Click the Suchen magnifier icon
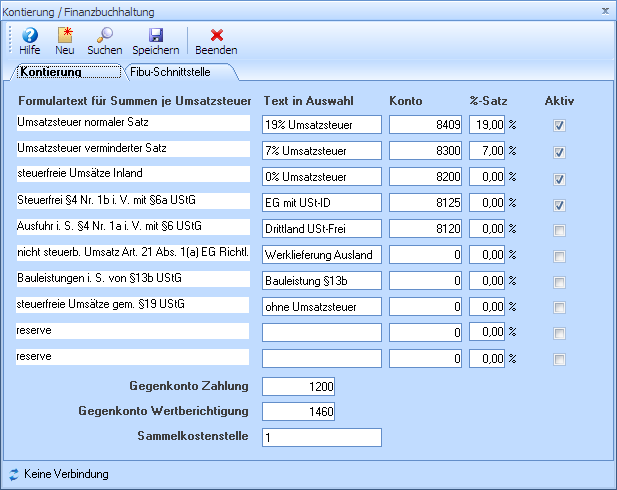Screen dimensions: 617x490 [104, 35]
